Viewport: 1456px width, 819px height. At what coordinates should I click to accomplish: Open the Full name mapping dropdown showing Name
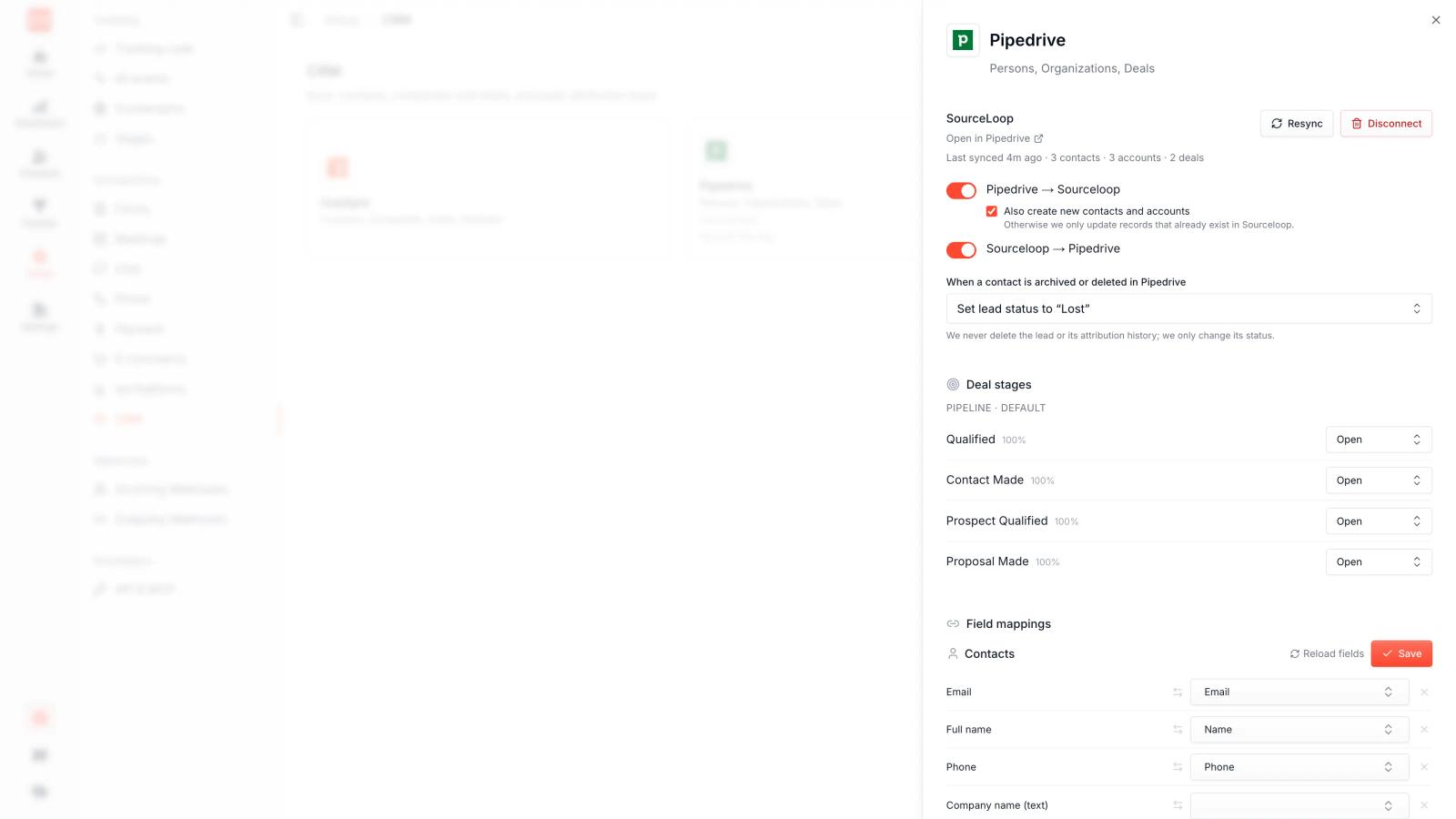pos(1299,730)
